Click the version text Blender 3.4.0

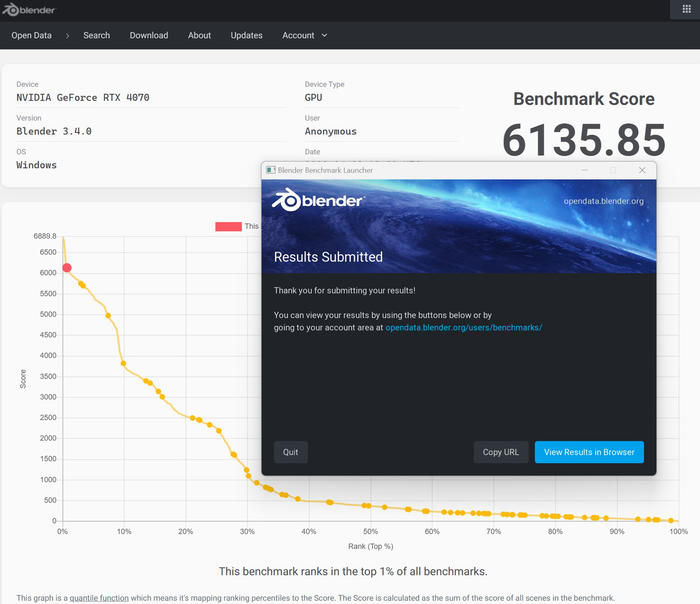click(54, 131)
